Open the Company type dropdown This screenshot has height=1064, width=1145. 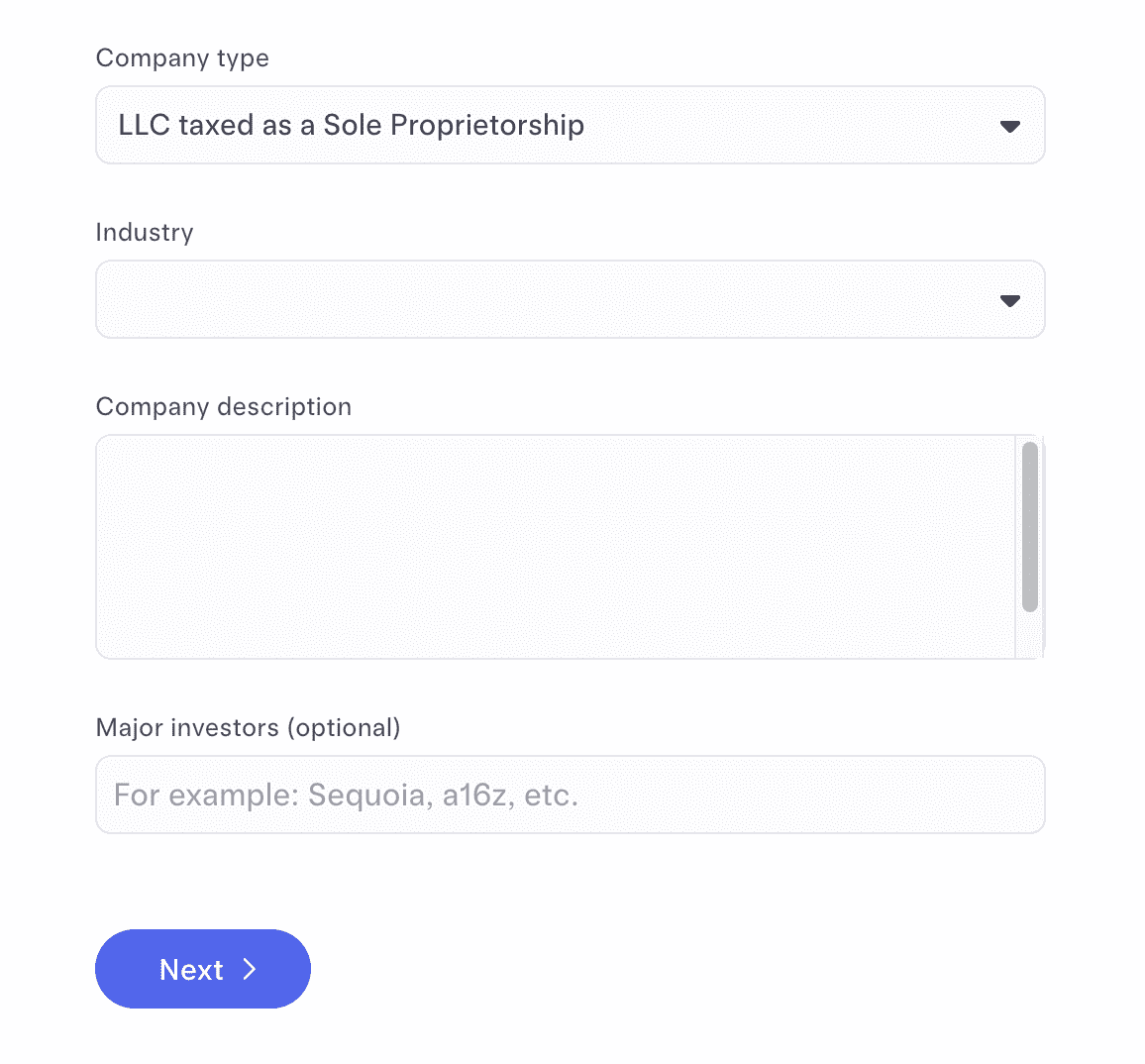tap(570, 125)
